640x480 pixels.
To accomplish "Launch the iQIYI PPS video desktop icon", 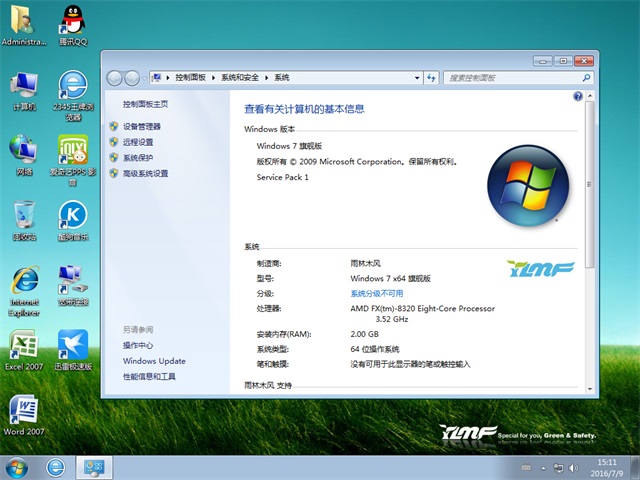I will tap(73, 160).
